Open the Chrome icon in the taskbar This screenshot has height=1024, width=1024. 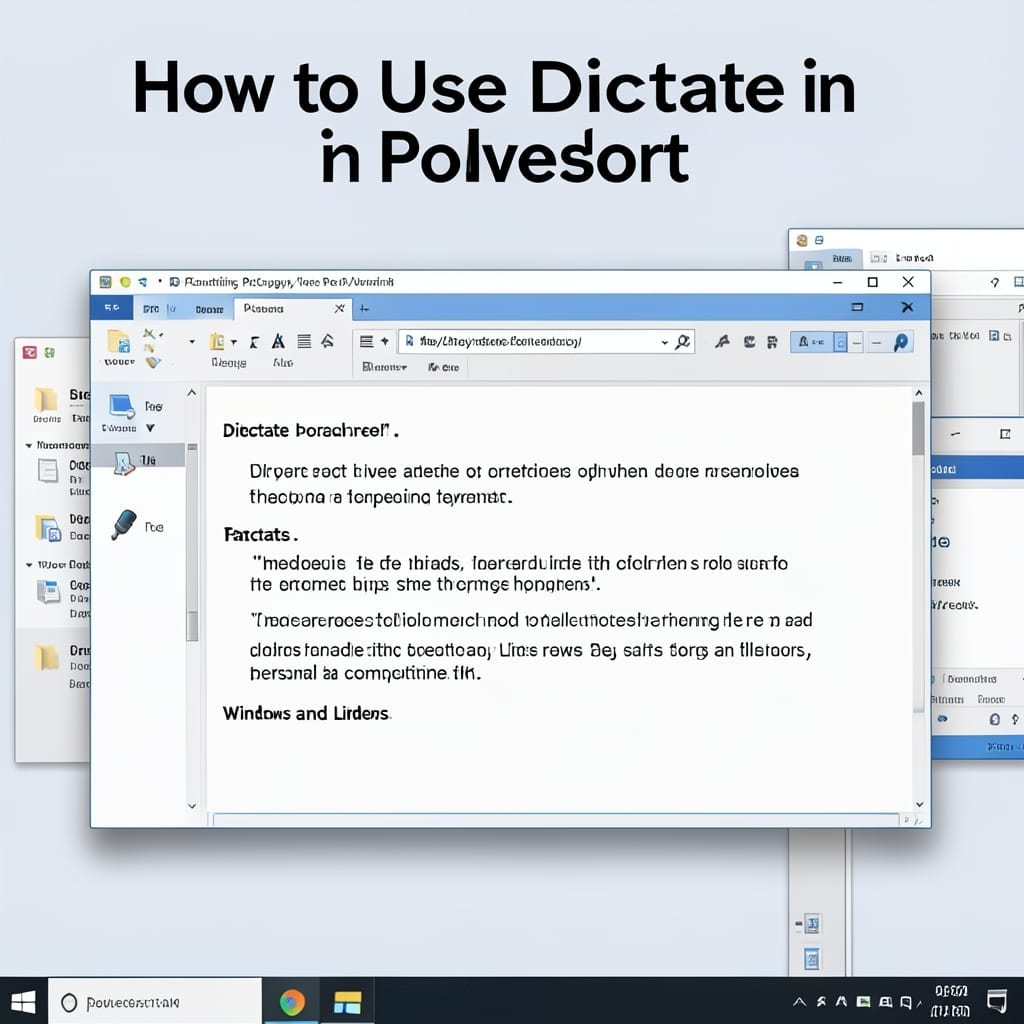tap(292, 1002)
